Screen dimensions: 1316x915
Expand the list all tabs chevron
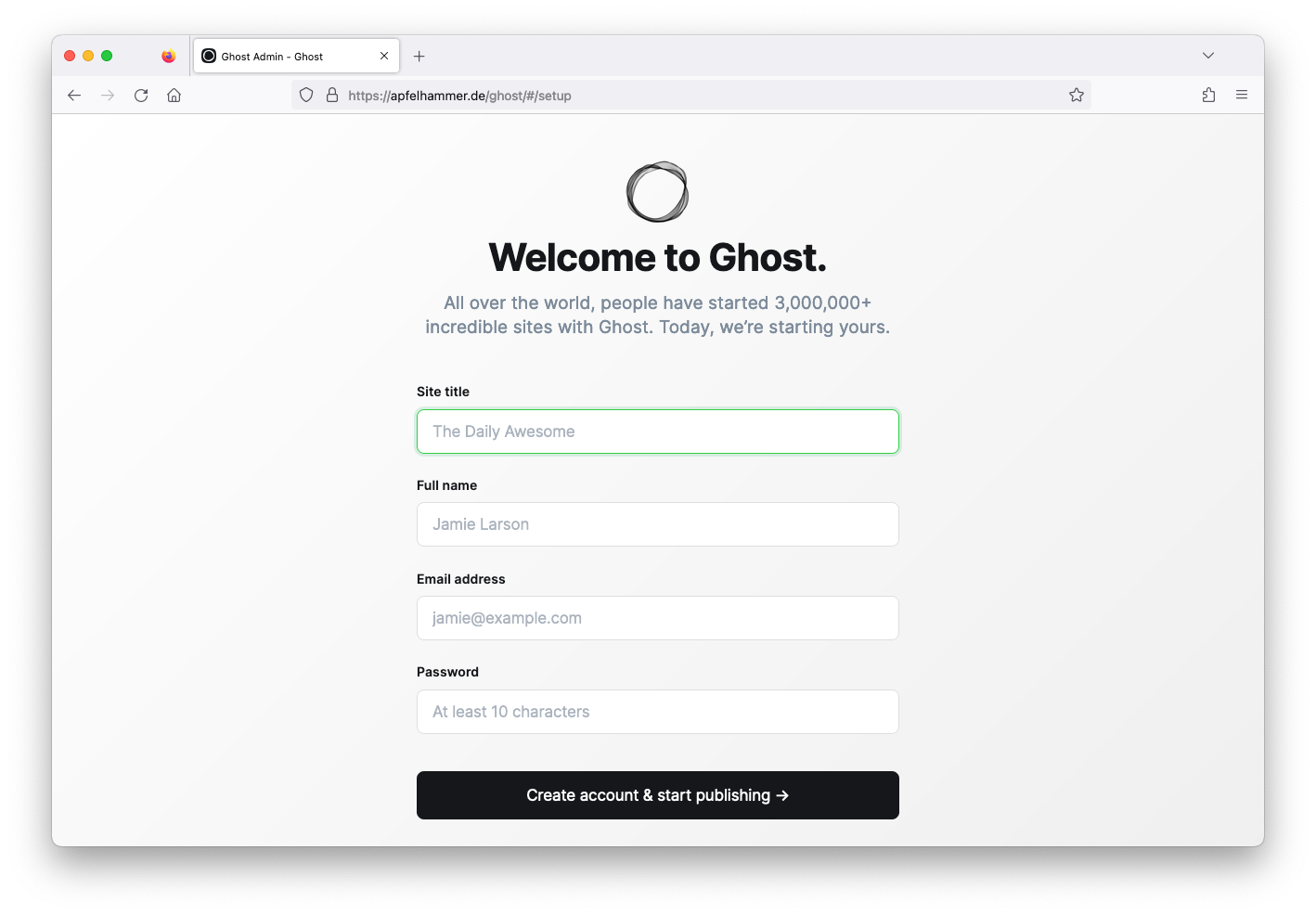tap(1207, 56)
